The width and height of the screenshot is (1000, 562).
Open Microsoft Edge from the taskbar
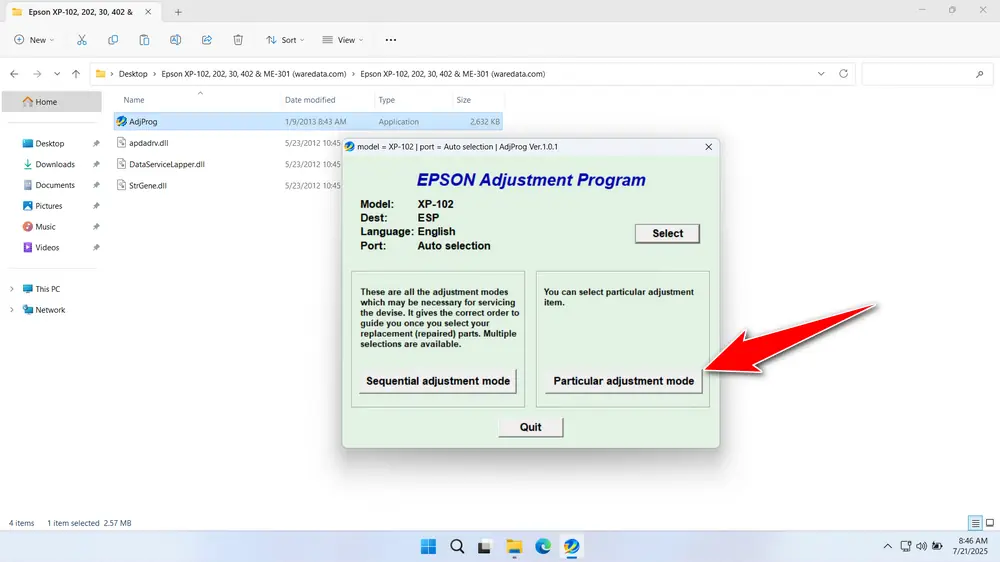[543, 547]
